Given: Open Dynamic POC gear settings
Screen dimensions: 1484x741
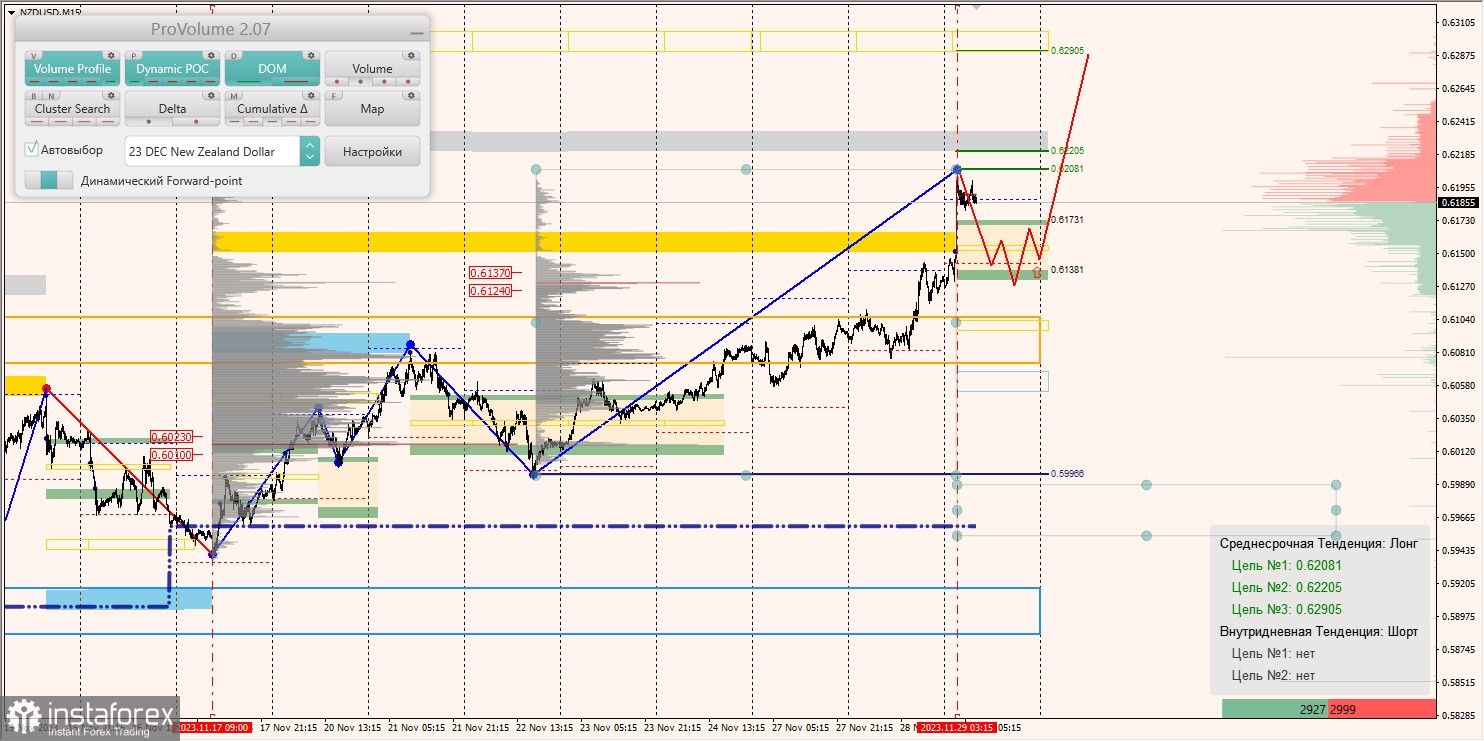Looking at the screenshot, I should pos(211,56).
